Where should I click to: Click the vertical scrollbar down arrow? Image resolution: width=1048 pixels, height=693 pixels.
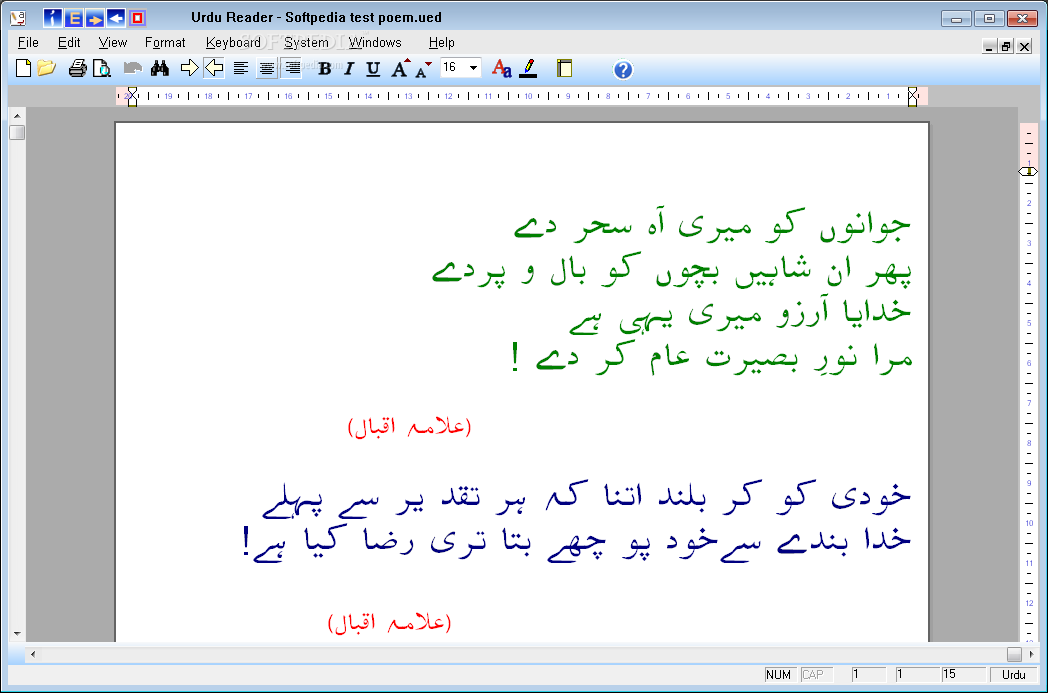coord(17,634)
